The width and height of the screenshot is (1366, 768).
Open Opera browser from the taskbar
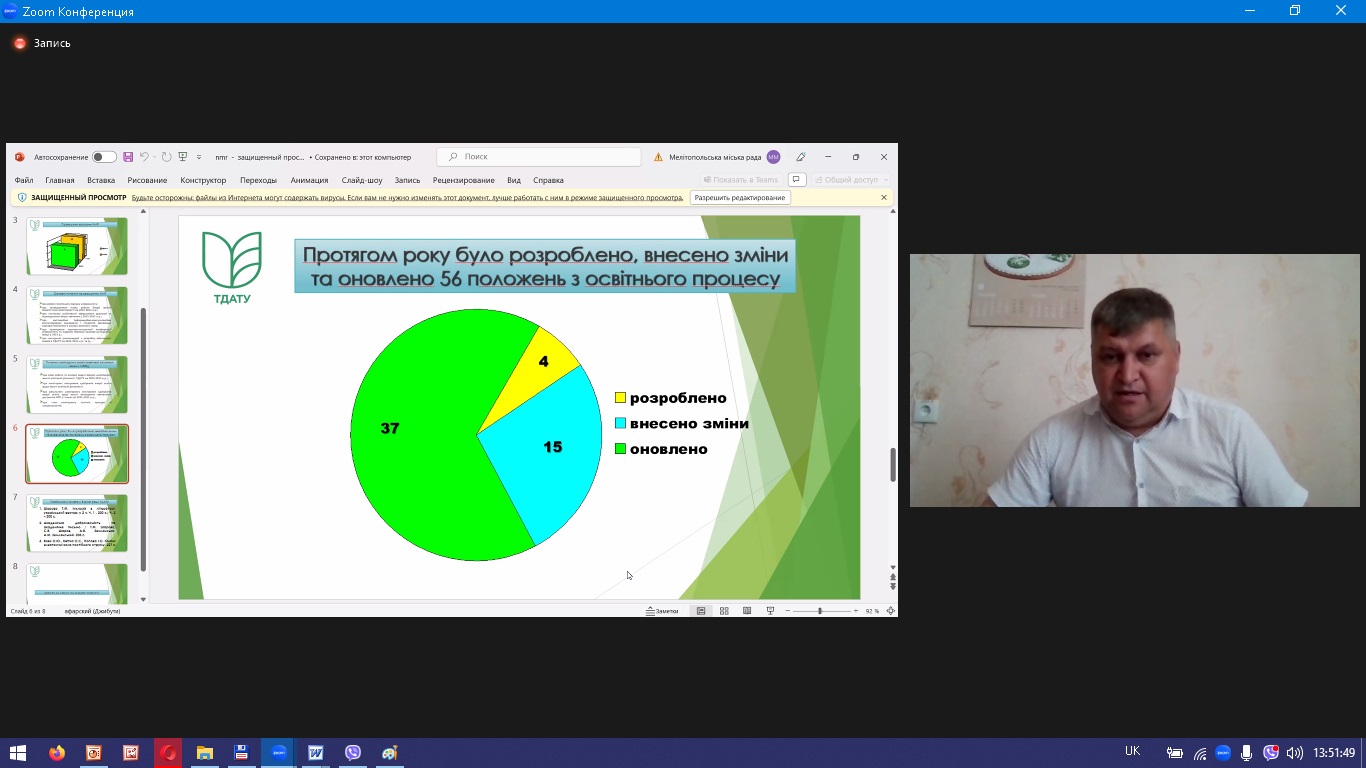pos(168,753)
